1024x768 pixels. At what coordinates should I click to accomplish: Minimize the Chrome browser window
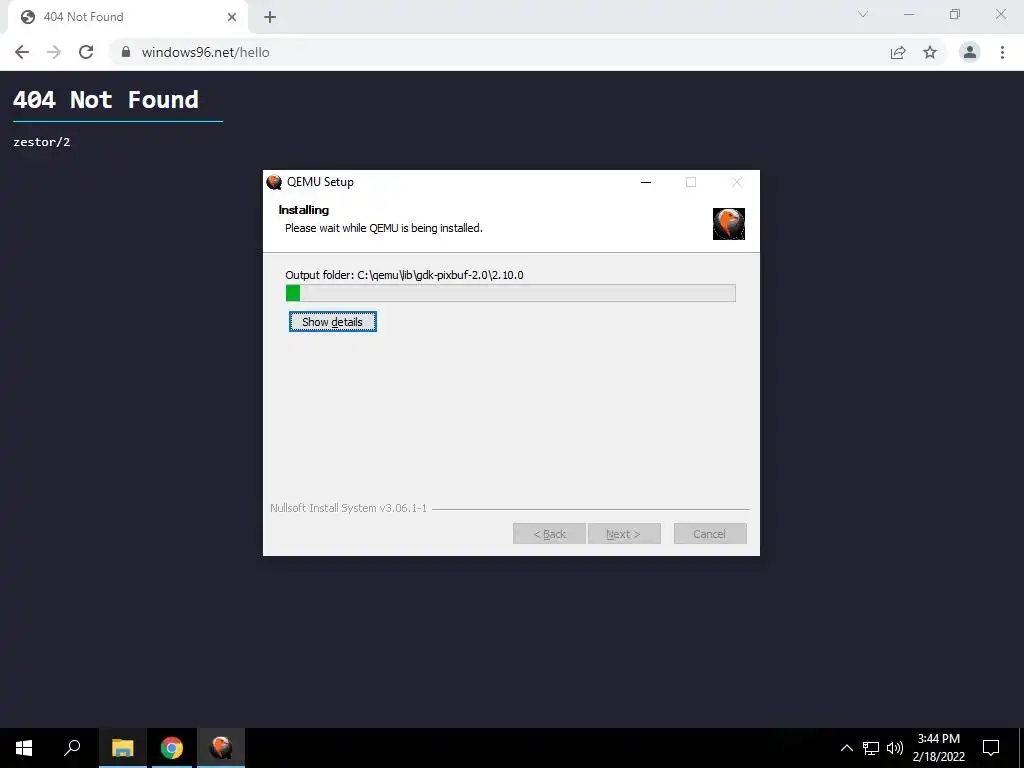pyautogui.click(x=908, y=14)
